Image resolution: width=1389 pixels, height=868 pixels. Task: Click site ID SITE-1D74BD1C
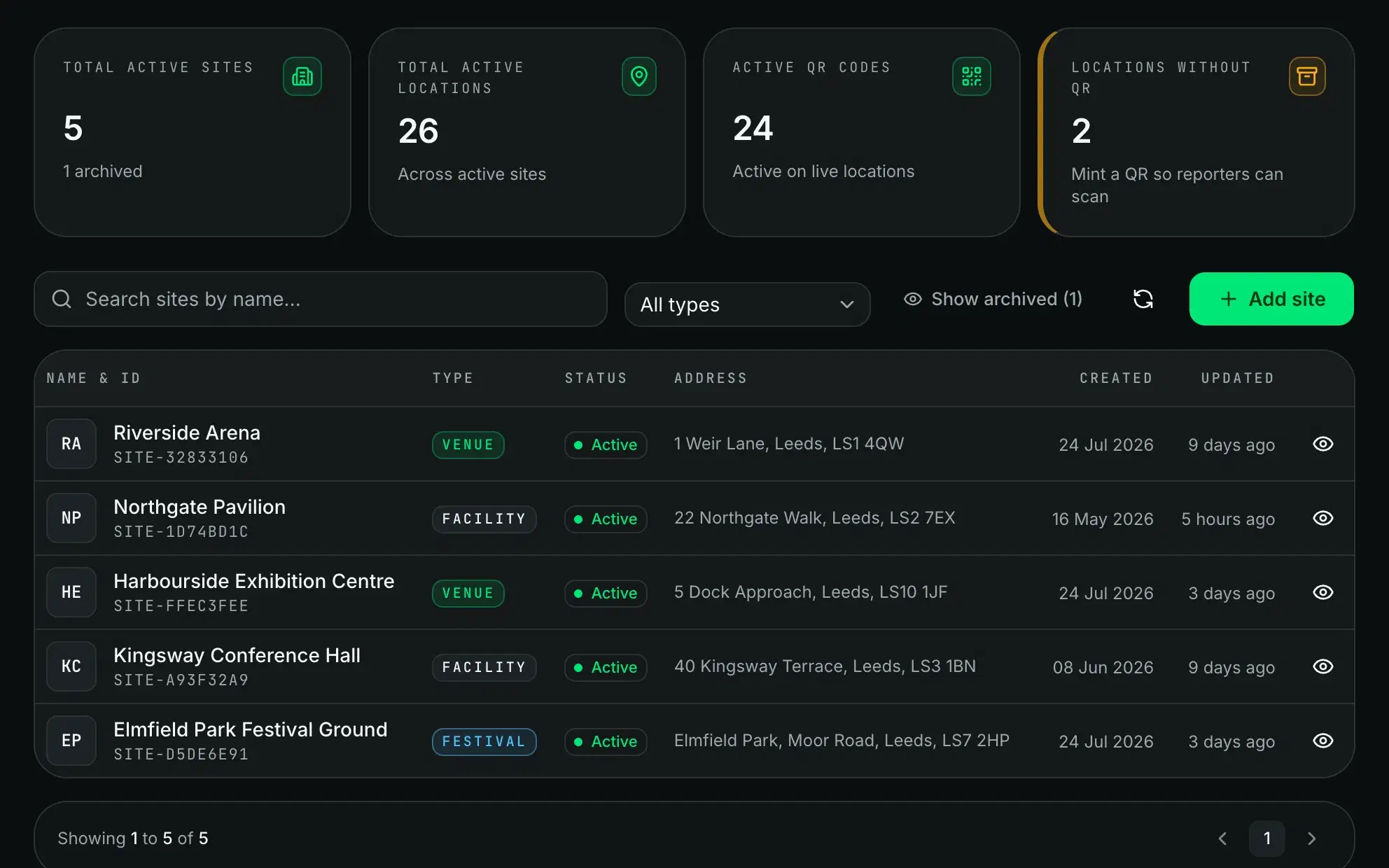click(181, 531)
